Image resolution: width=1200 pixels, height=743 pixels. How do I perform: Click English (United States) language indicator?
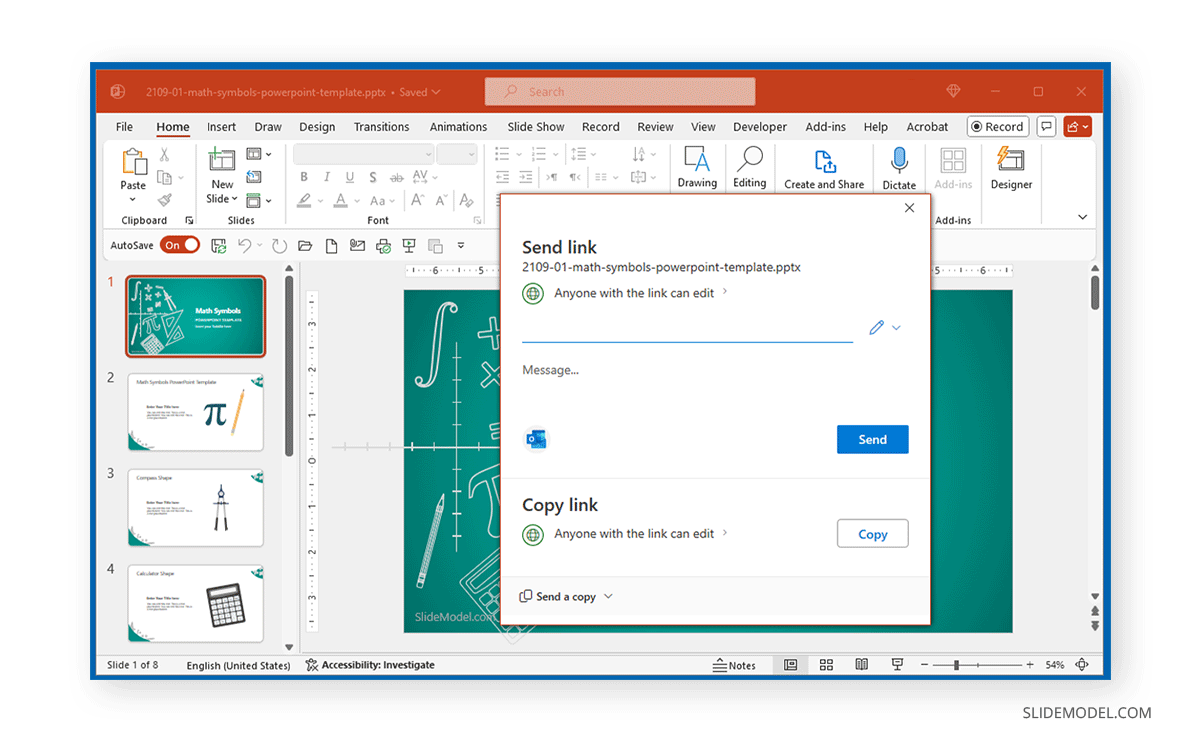point(238,665)
